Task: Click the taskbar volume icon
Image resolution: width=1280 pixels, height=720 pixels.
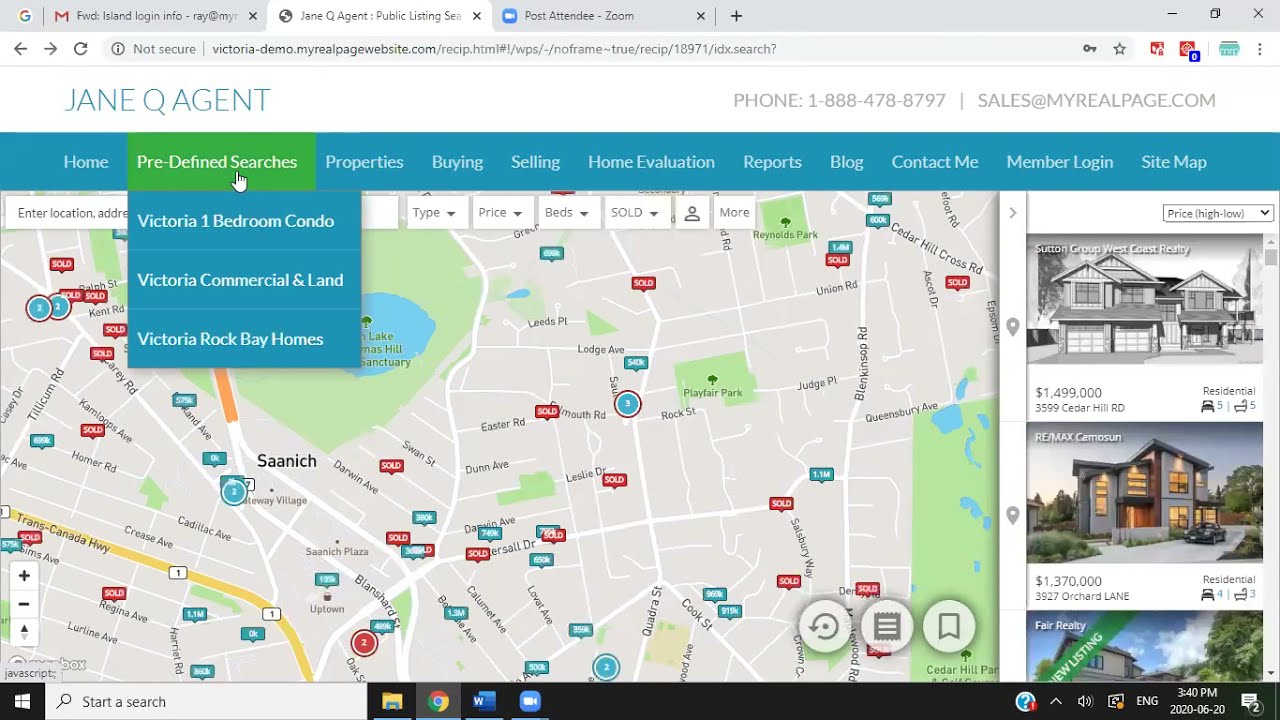Action: (x=1085, y=701)
